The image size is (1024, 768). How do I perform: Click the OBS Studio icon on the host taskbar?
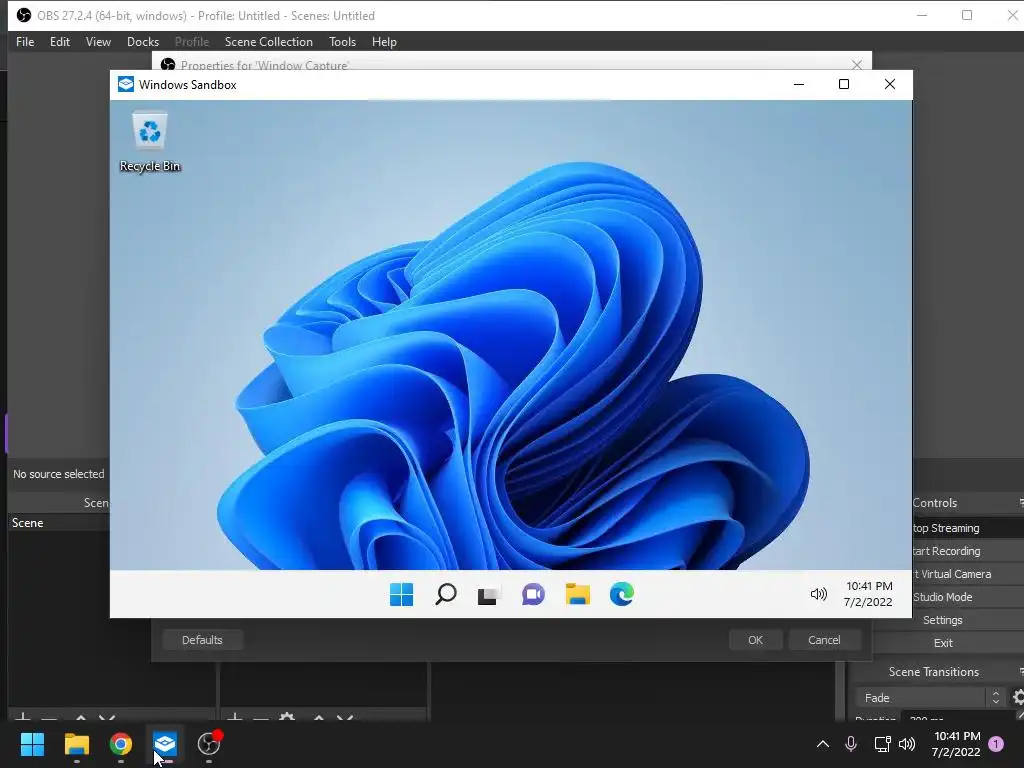click(x=209, y=744)
